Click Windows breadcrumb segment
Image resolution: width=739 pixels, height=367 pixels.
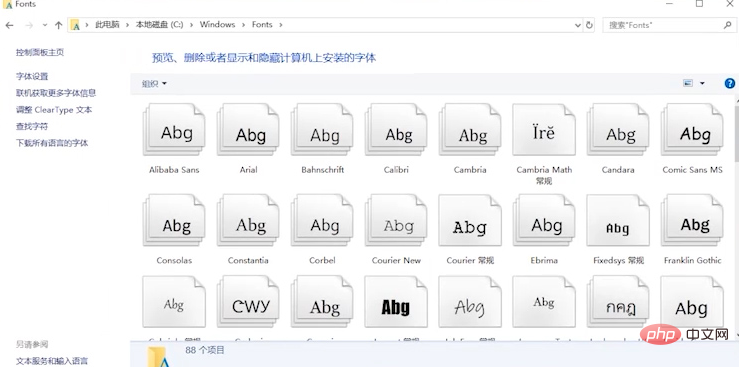point(217,24)
